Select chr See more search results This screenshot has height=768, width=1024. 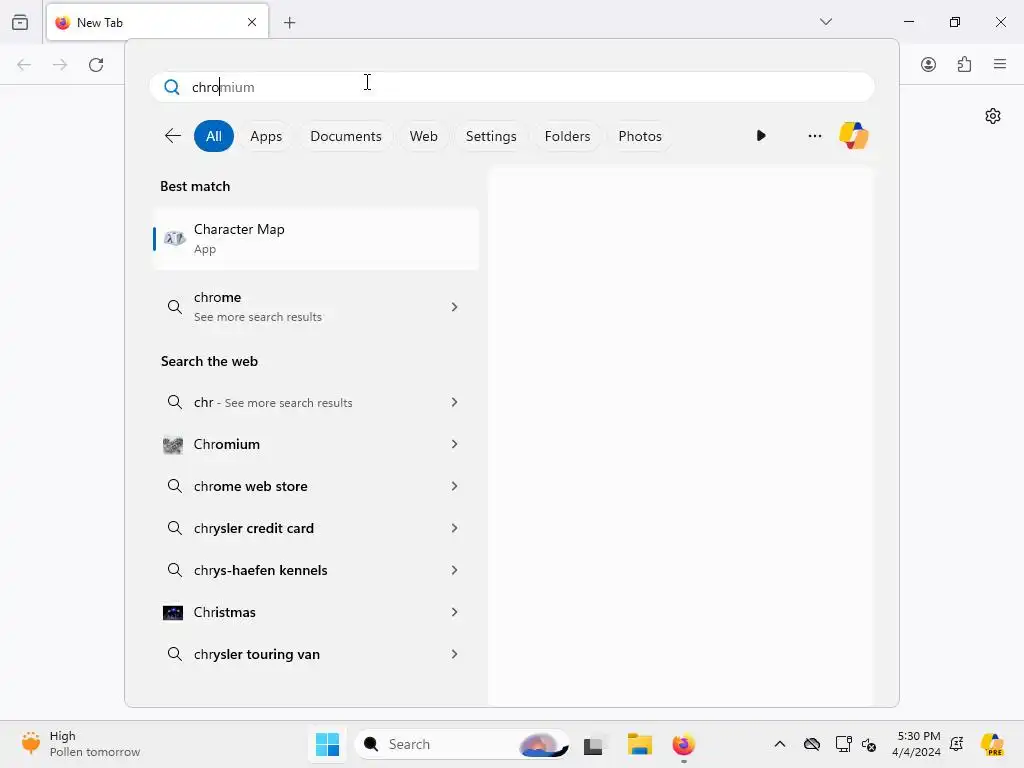(x=316, y=402)
